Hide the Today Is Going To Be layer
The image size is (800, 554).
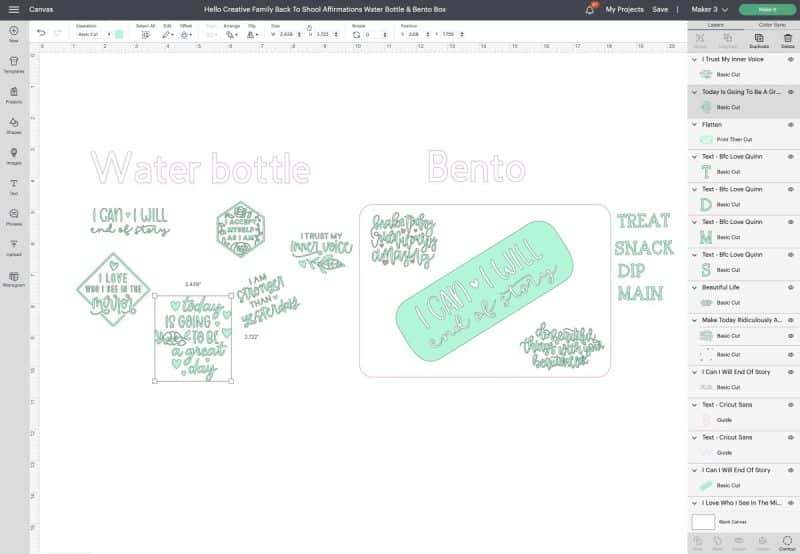790,92
